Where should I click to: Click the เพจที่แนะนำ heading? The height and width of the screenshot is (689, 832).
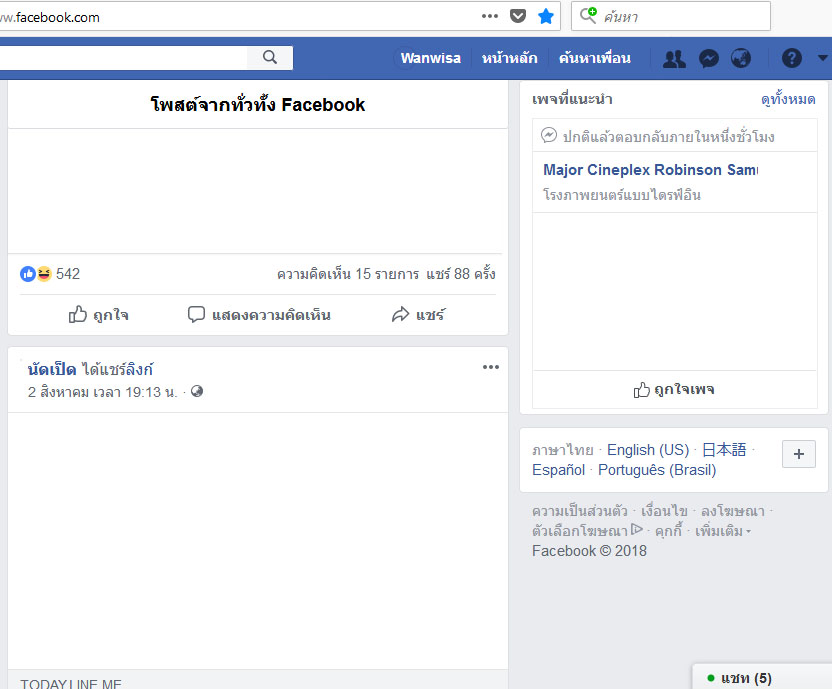(x=573, y=99)
